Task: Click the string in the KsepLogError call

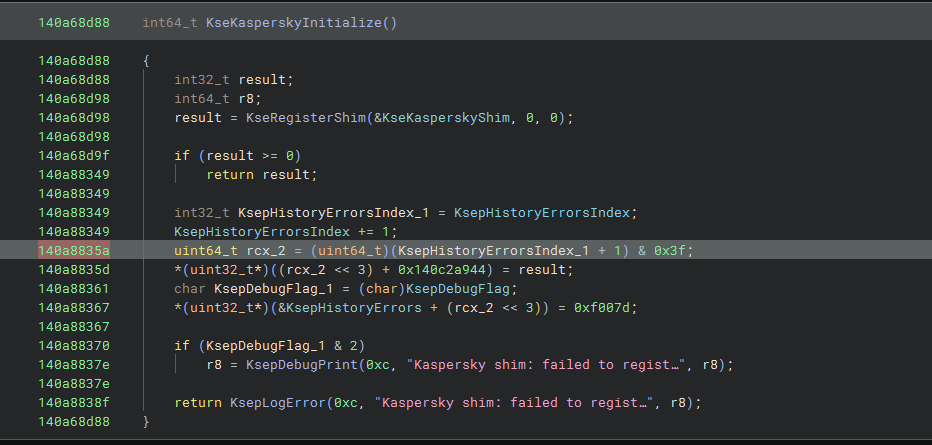Action: point(515,403)
